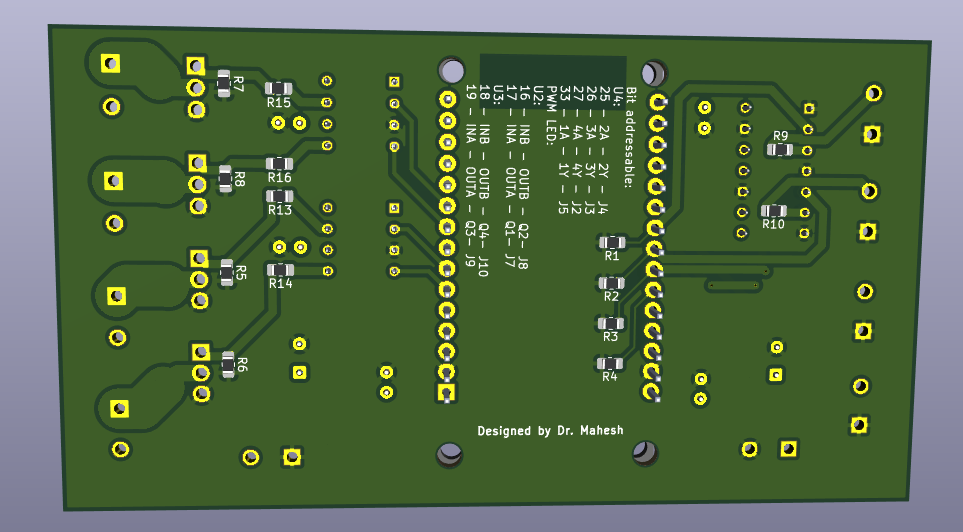Select the R9 resistor

tap(779, 149)
